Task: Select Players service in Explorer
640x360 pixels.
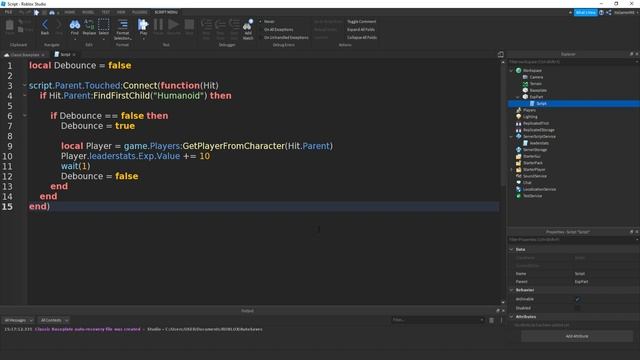Action: (529, 110)
